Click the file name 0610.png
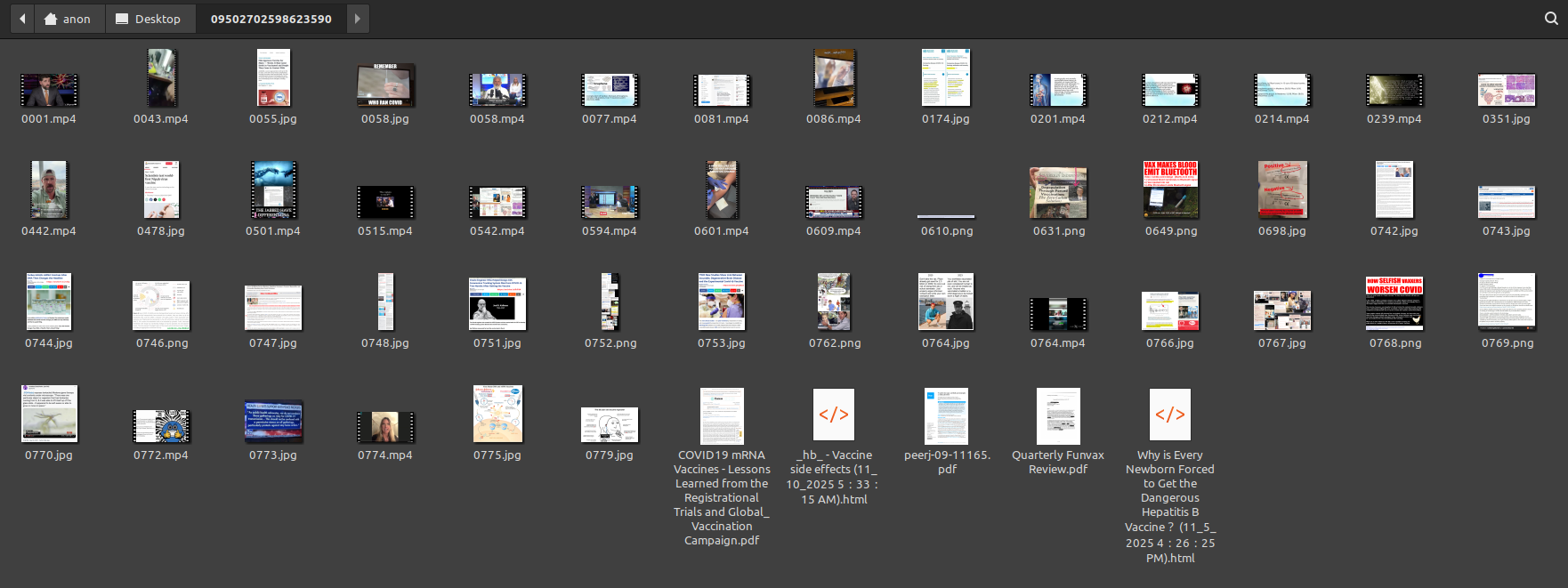The height and width of the screenshot is (588, 1568). click(947, 231)
